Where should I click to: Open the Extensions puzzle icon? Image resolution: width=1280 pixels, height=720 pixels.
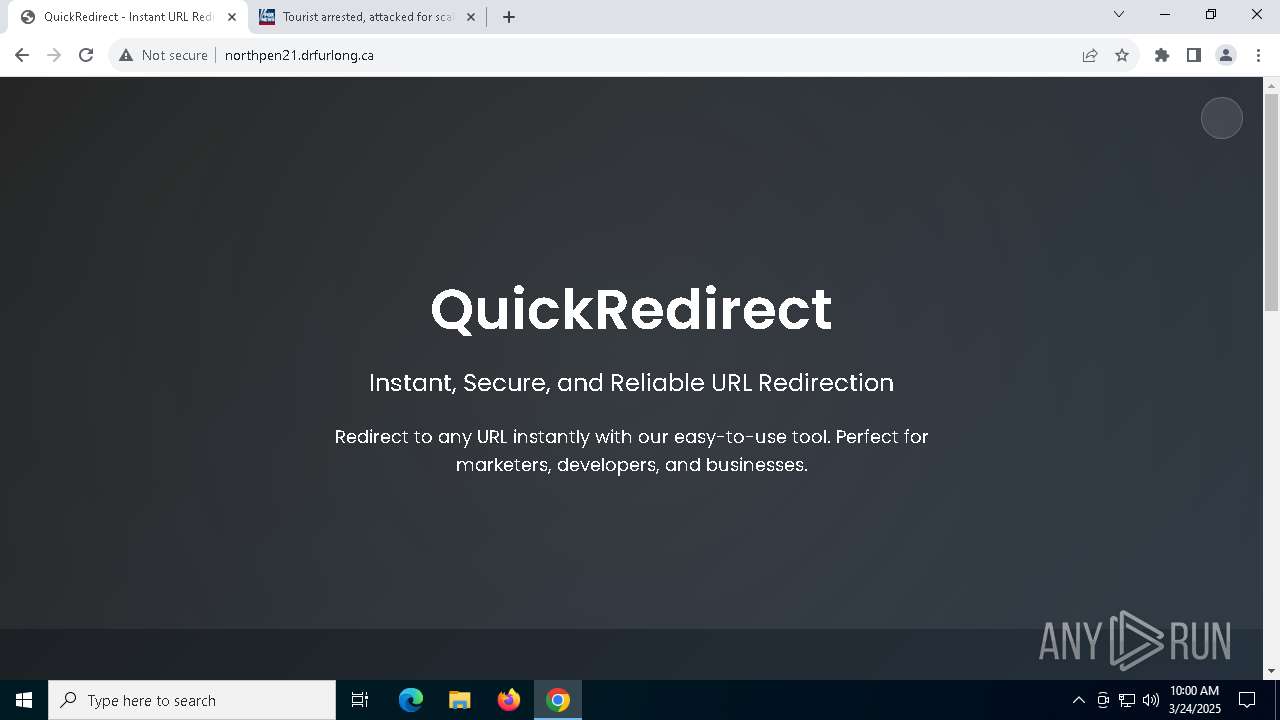(x=1162, y=55)
